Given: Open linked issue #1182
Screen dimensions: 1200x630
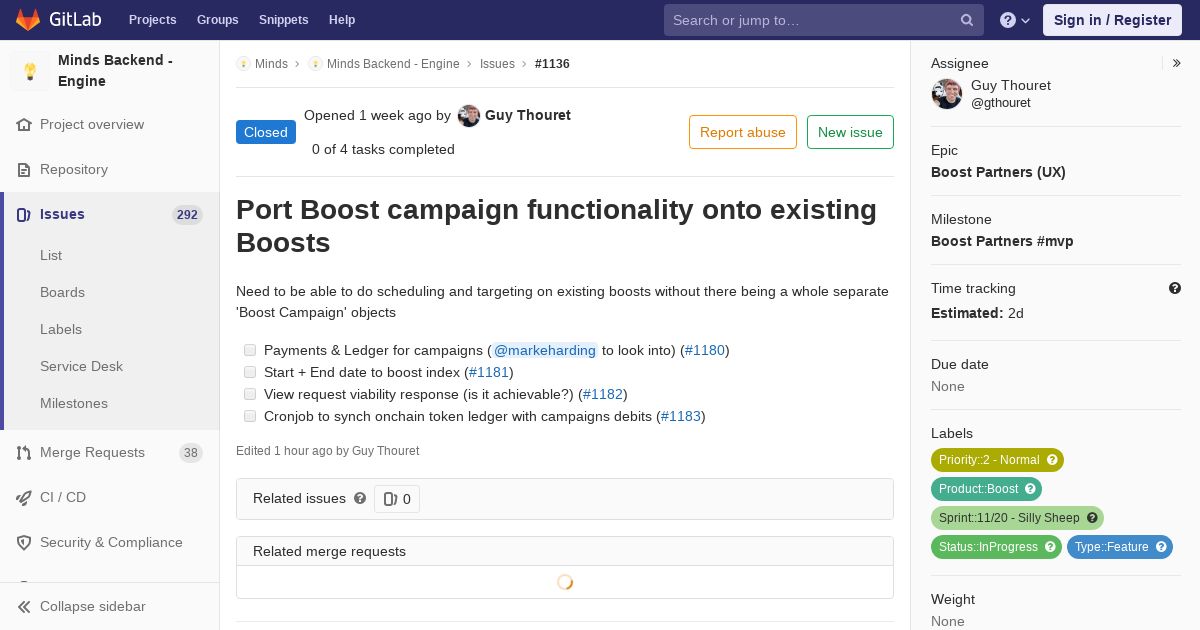Looking at the screenshot, I should click(603, 394).
